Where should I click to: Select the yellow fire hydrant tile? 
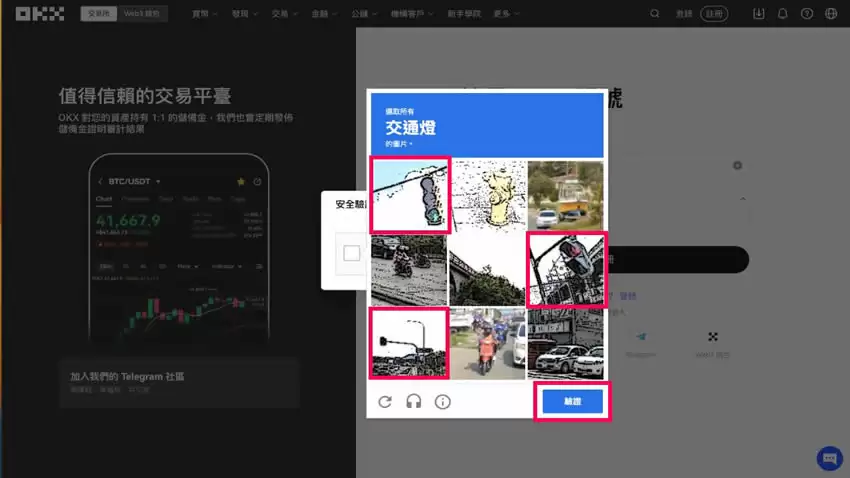[x=487, y=195]
